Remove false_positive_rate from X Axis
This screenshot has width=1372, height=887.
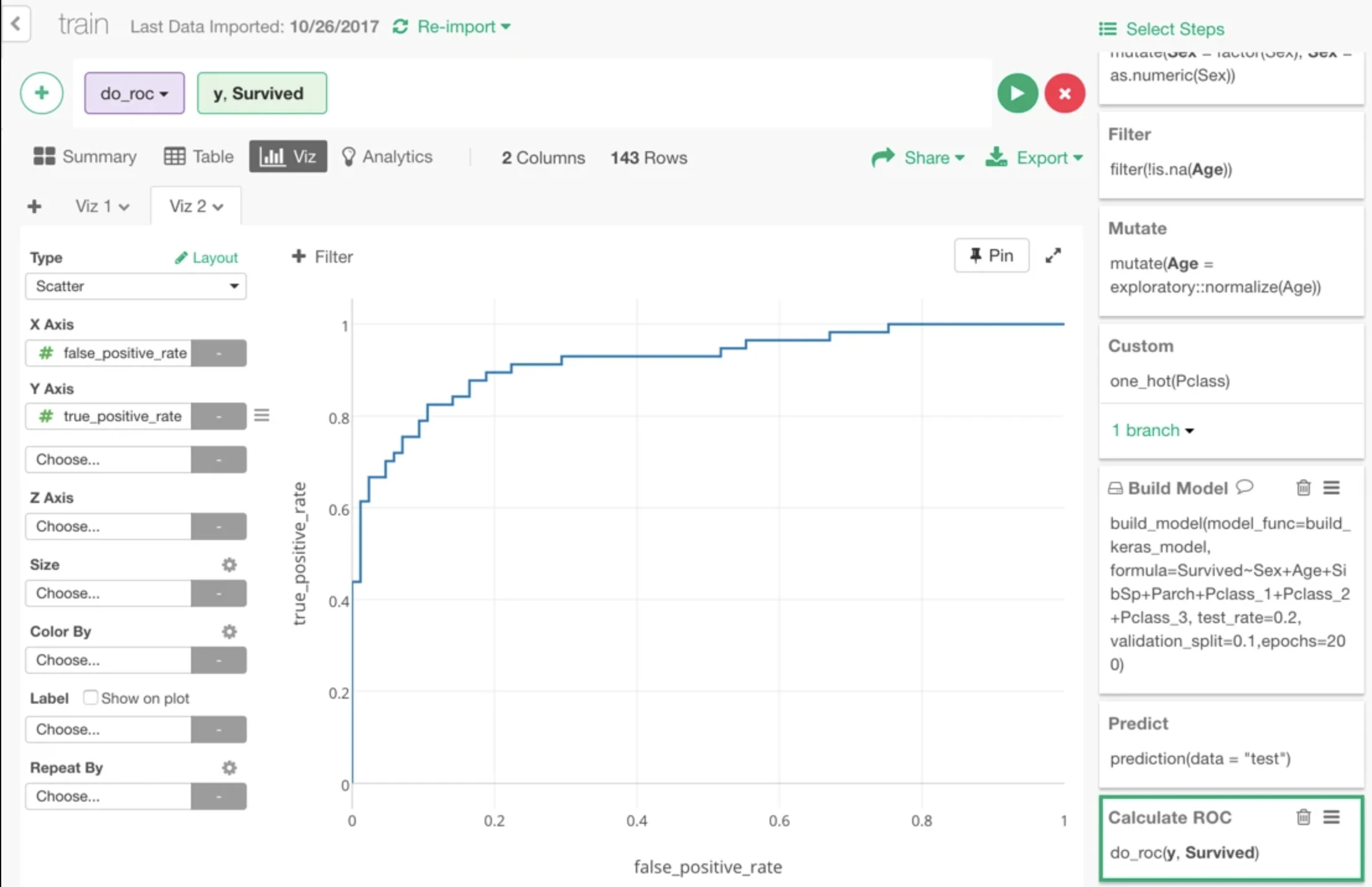[219, 353]
